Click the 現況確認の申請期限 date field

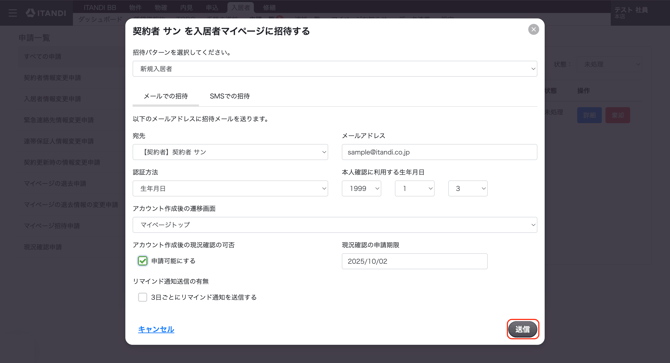coord(414,261)
